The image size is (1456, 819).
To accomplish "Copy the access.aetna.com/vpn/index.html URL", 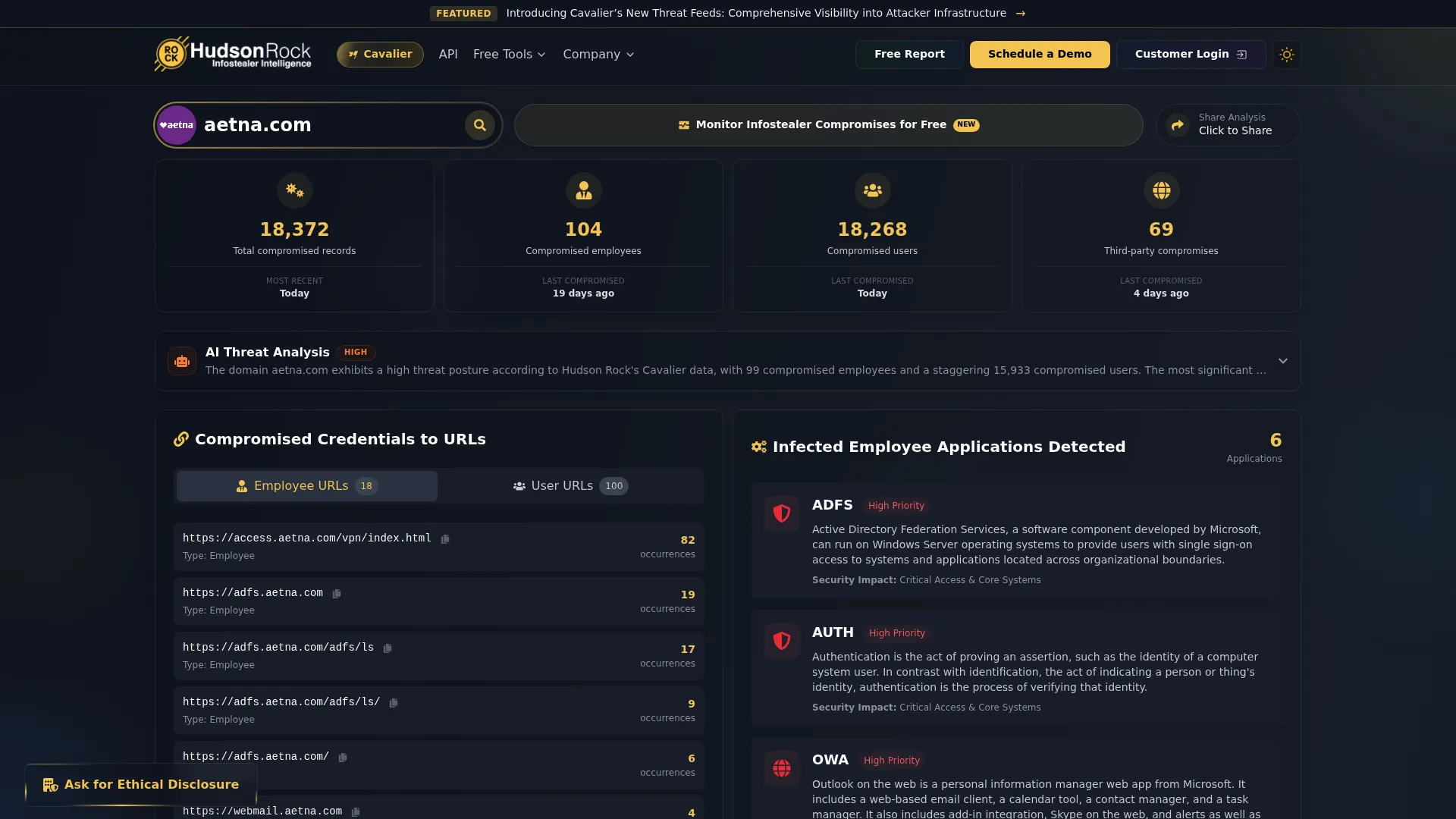I will (x=445, y=539).
